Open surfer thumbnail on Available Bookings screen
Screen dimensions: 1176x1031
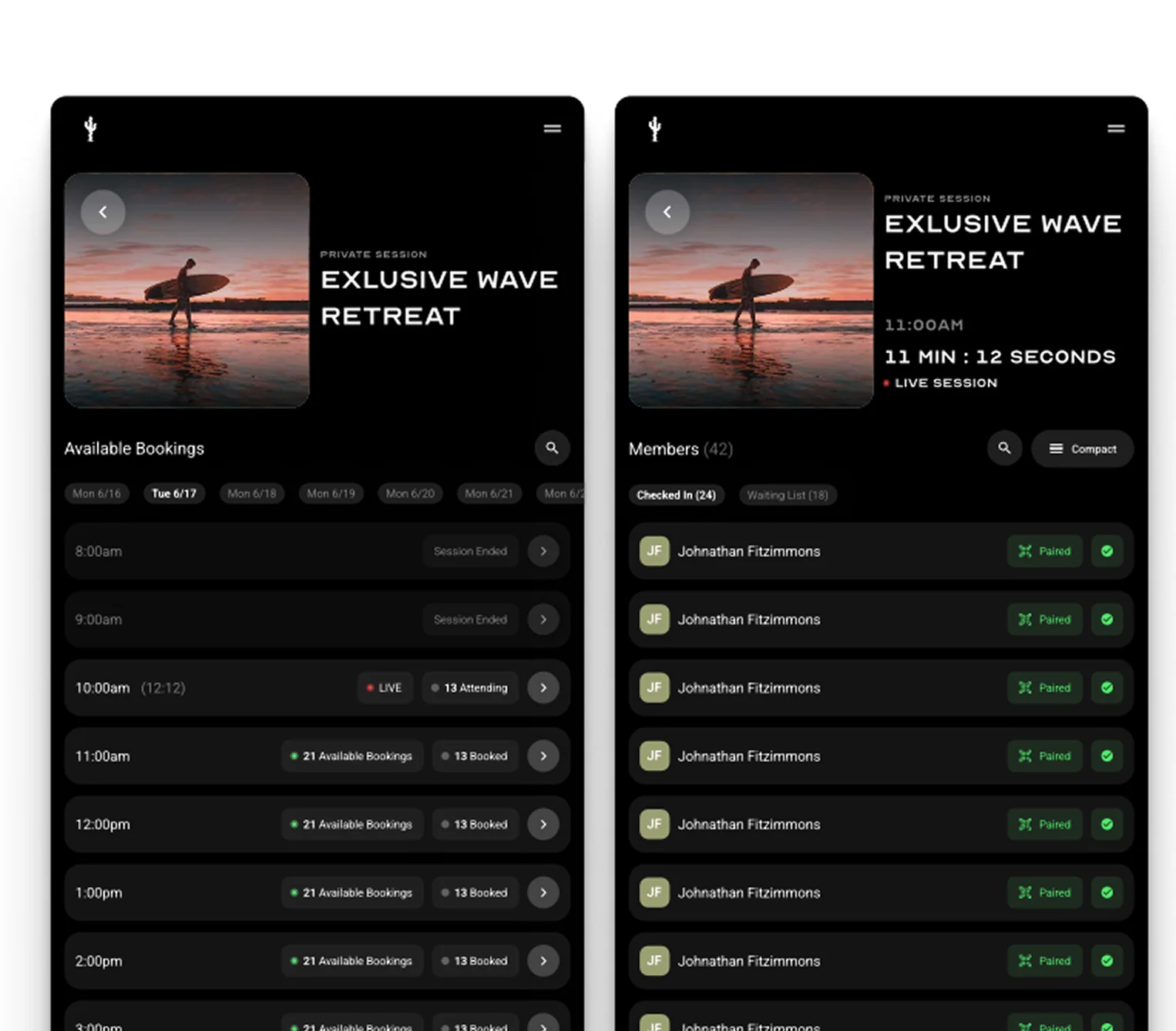(x=187, y=290)
